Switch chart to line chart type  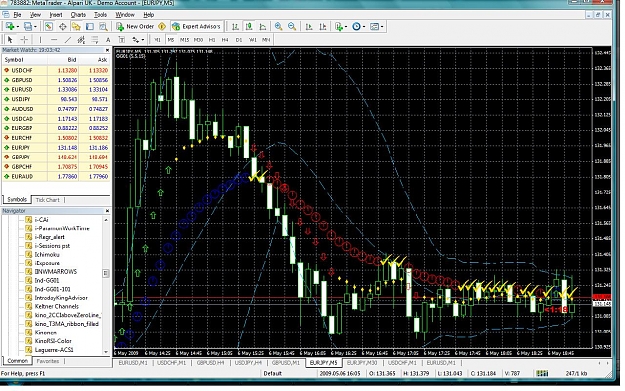click(263, 27)
